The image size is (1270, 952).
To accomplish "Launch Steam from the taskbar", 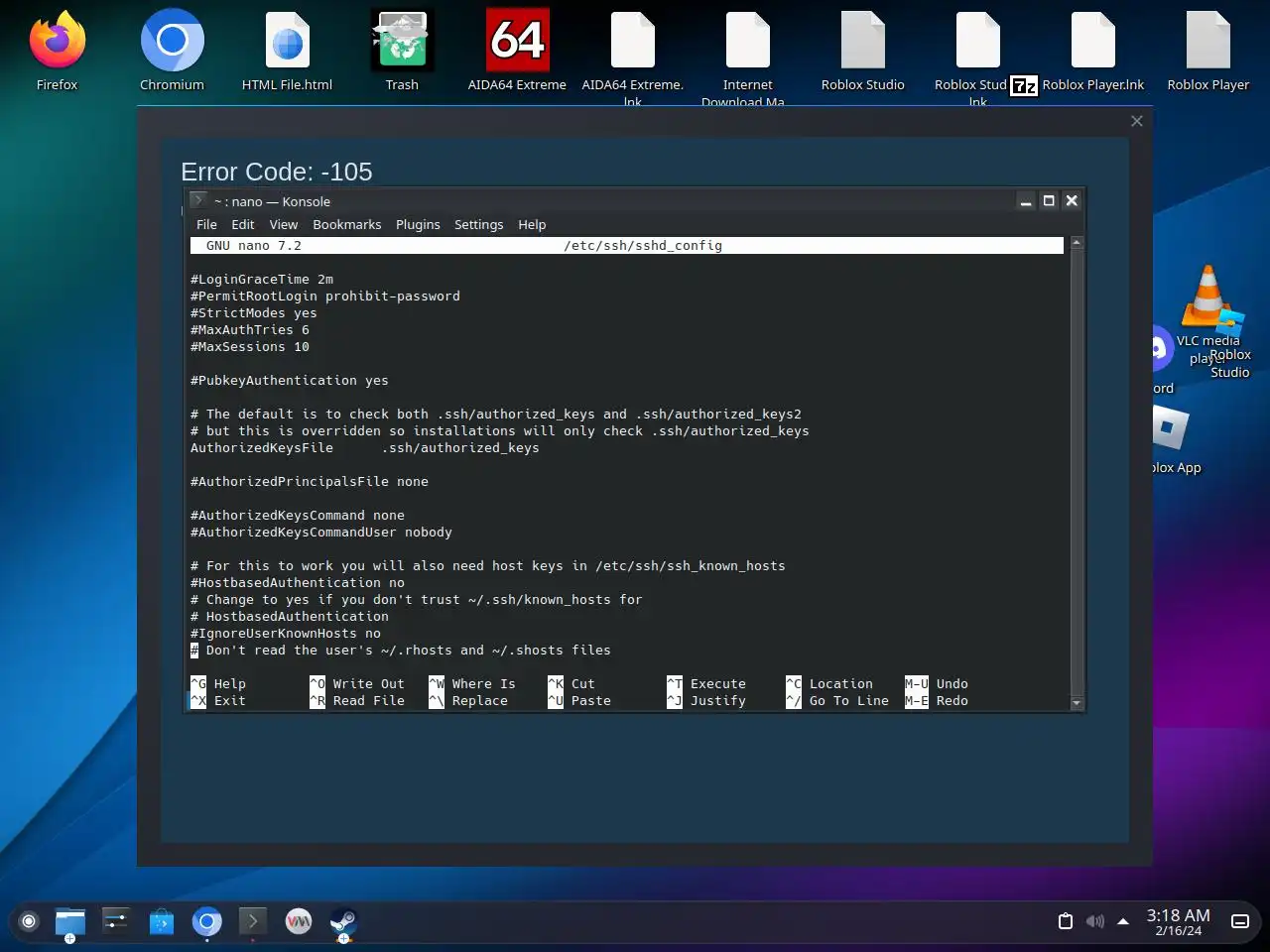I will tap(343, 922).
